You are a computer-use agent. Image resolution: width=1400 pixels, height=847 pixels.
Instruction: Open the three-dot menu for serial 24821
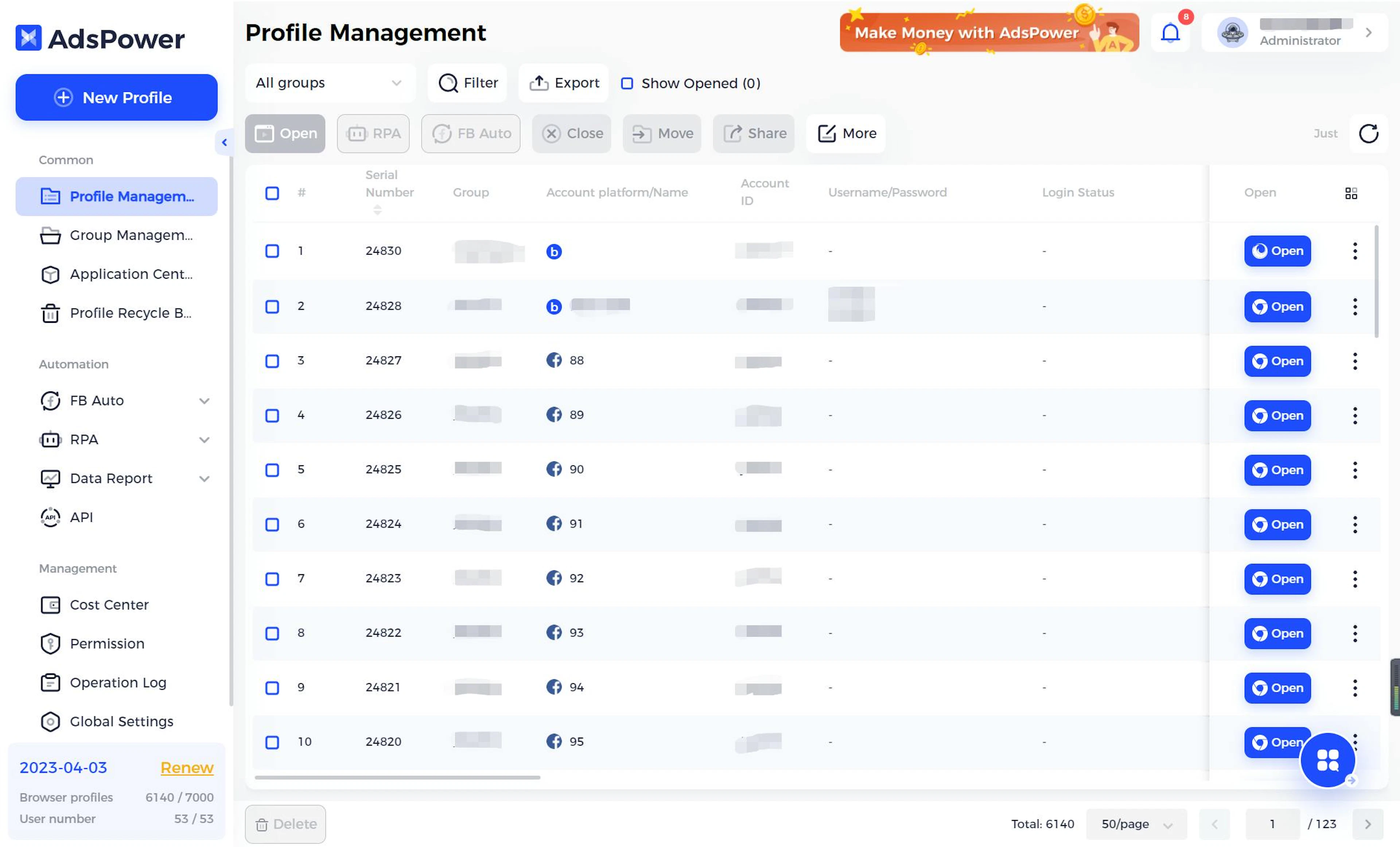click(x=1354, y=688)
